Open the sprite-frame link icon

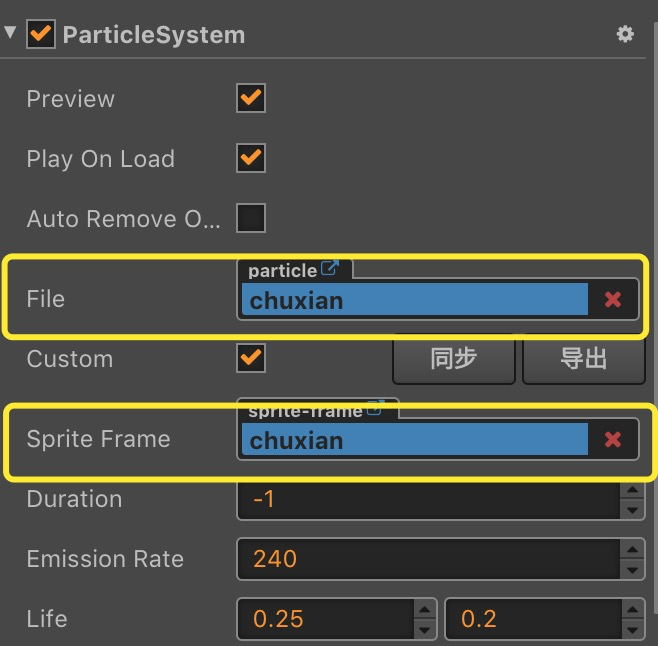click(375, 409)
